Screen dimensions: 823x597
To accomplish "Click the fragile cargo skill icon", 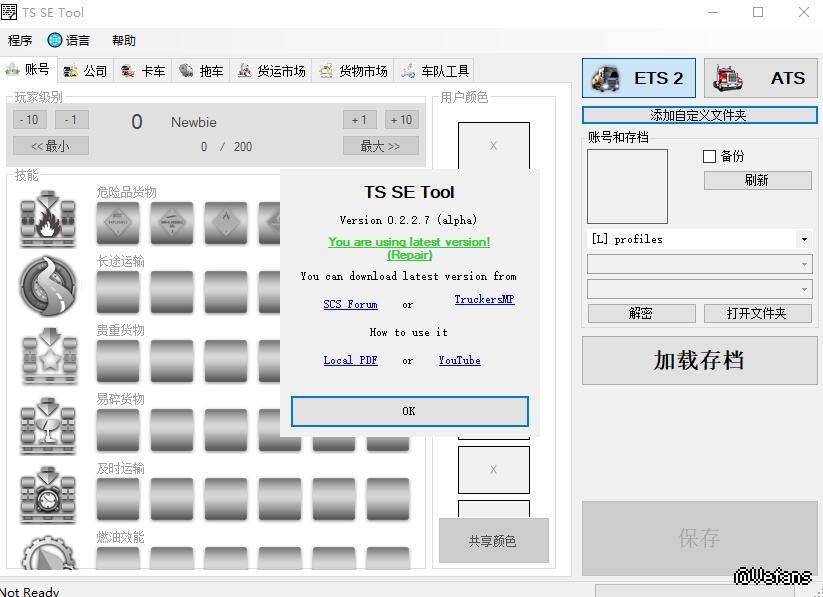I will pos(48,425).
